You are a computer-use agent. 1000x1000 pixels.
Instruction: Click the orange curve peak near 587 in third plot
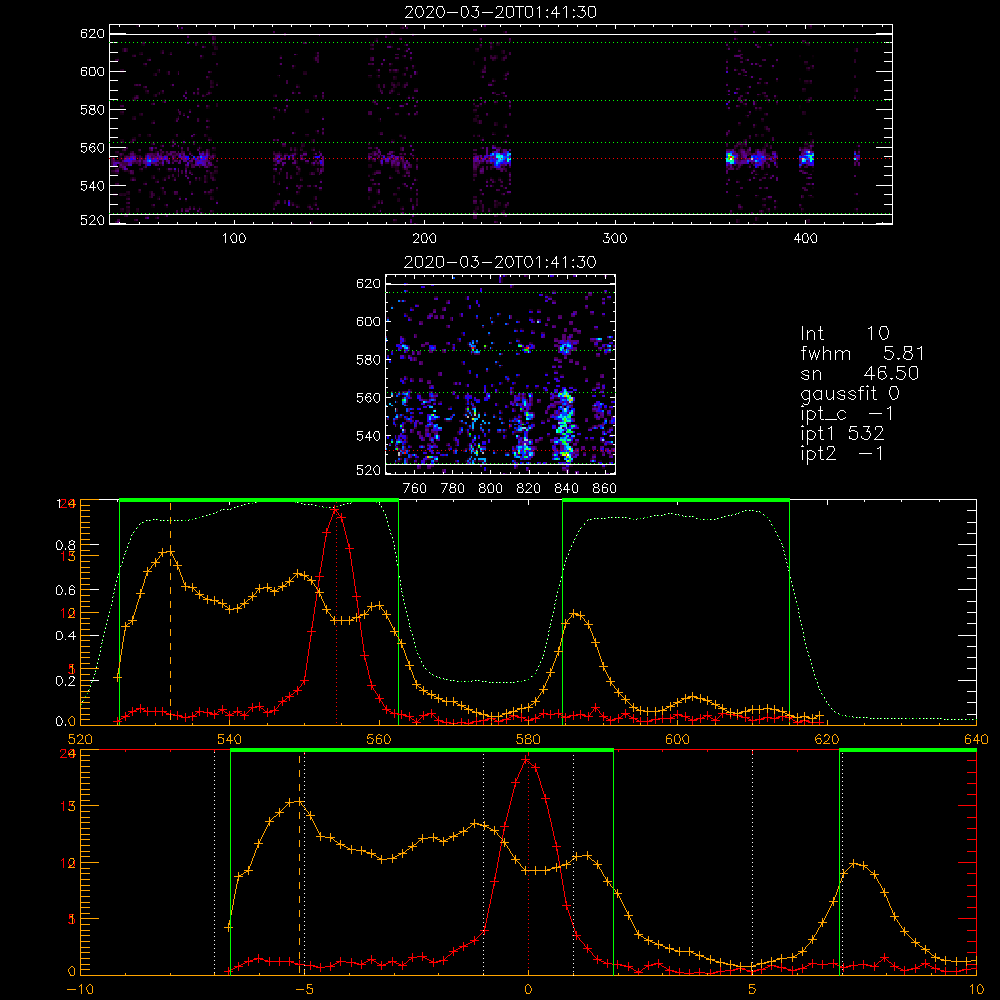point(575,614)
